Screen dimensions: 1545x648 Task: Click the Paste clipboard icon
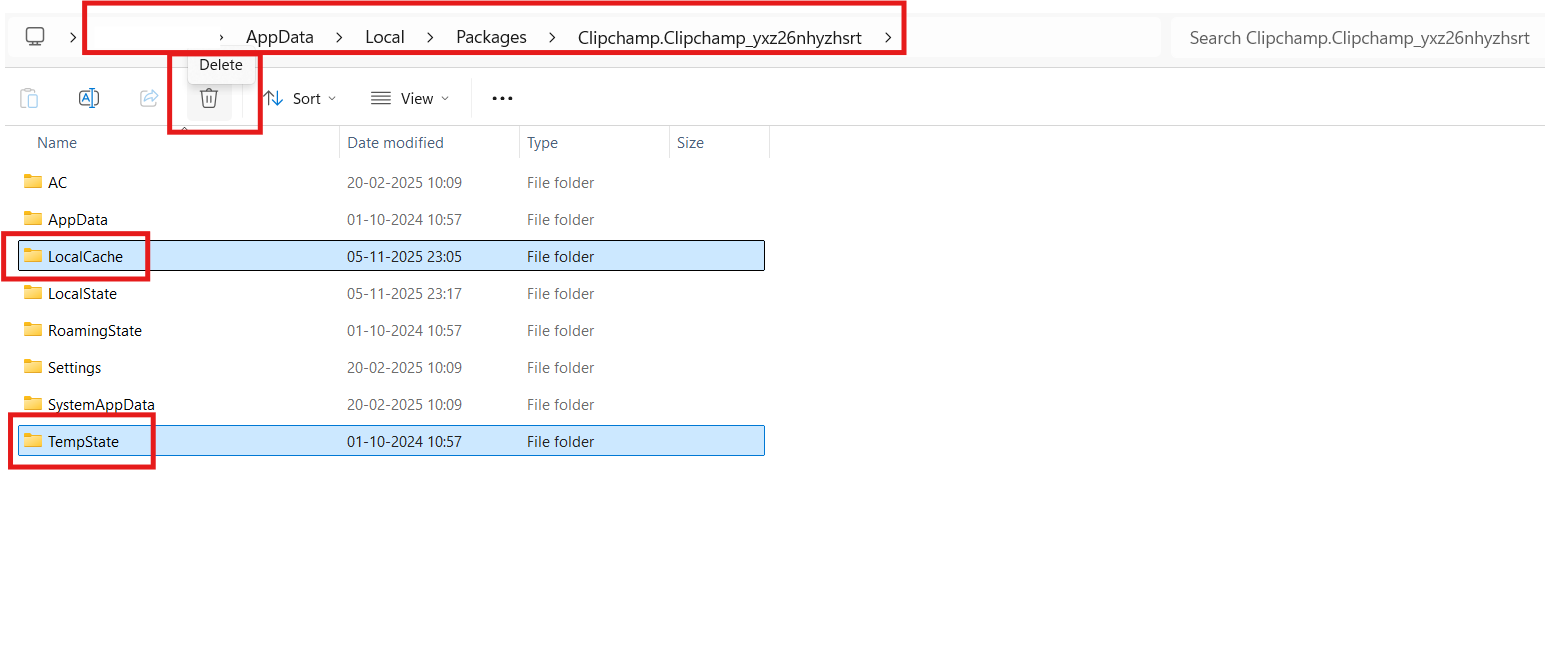tap(29, 98)
